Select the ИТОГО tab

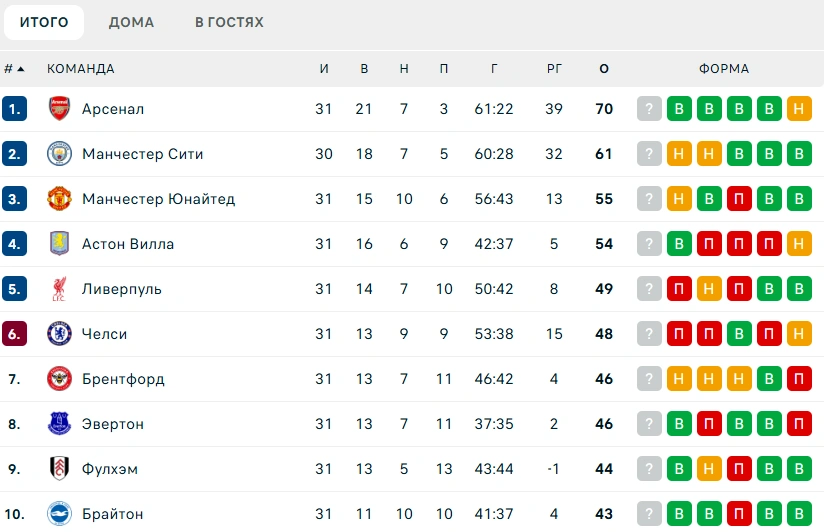44,22
